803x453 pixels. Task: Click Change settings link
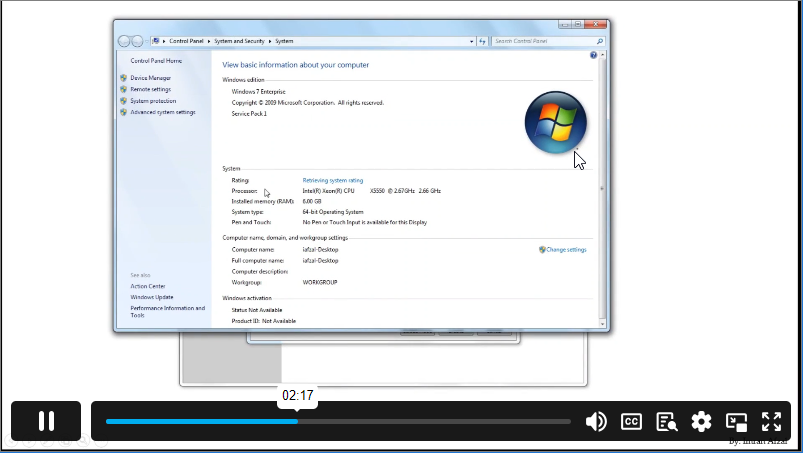566,250
